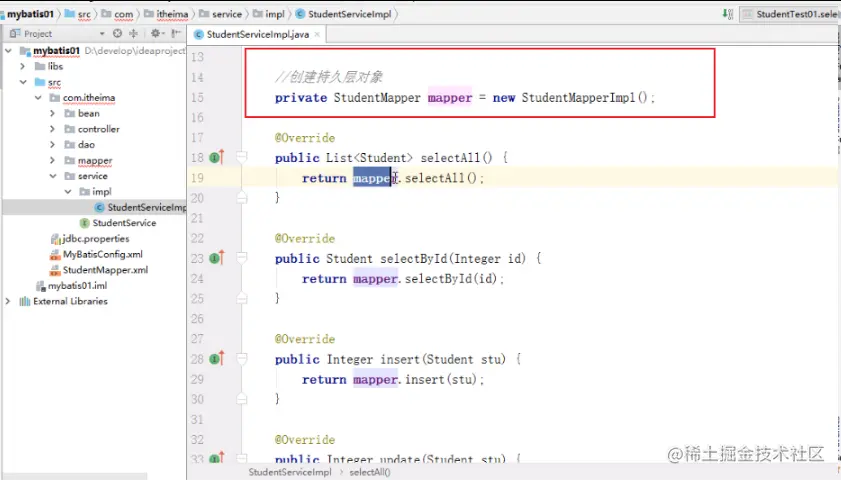This screenshot has width=841, height=480.
Task: Expand the bean package
Action: (53, 113)
